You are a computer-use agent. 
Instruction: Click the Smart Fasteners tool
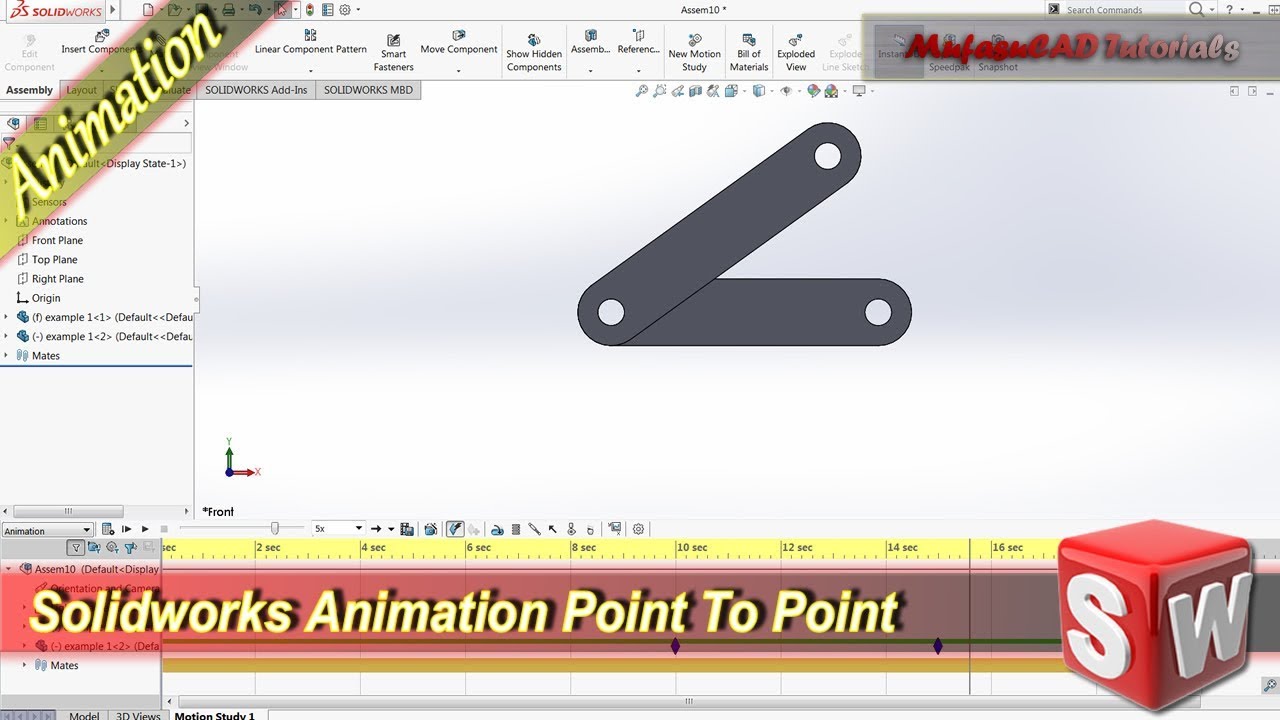coord(394,54)
